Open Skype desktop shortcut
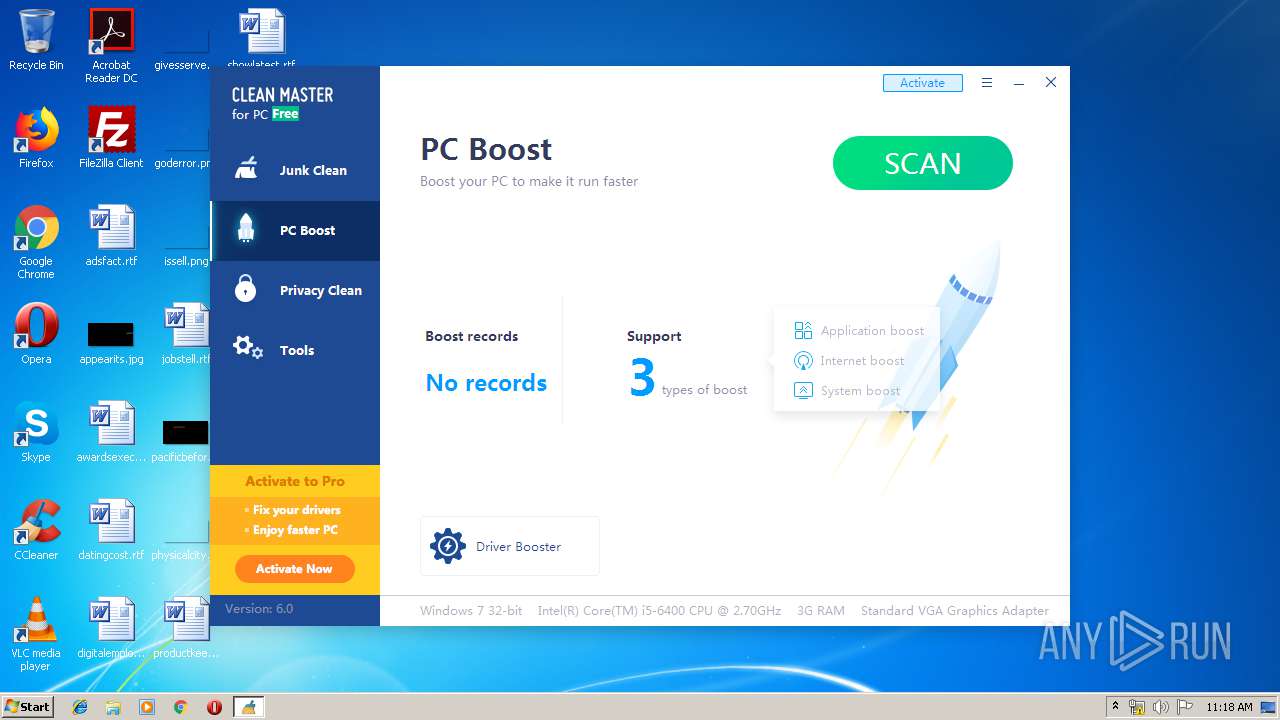 click(36, 432)
